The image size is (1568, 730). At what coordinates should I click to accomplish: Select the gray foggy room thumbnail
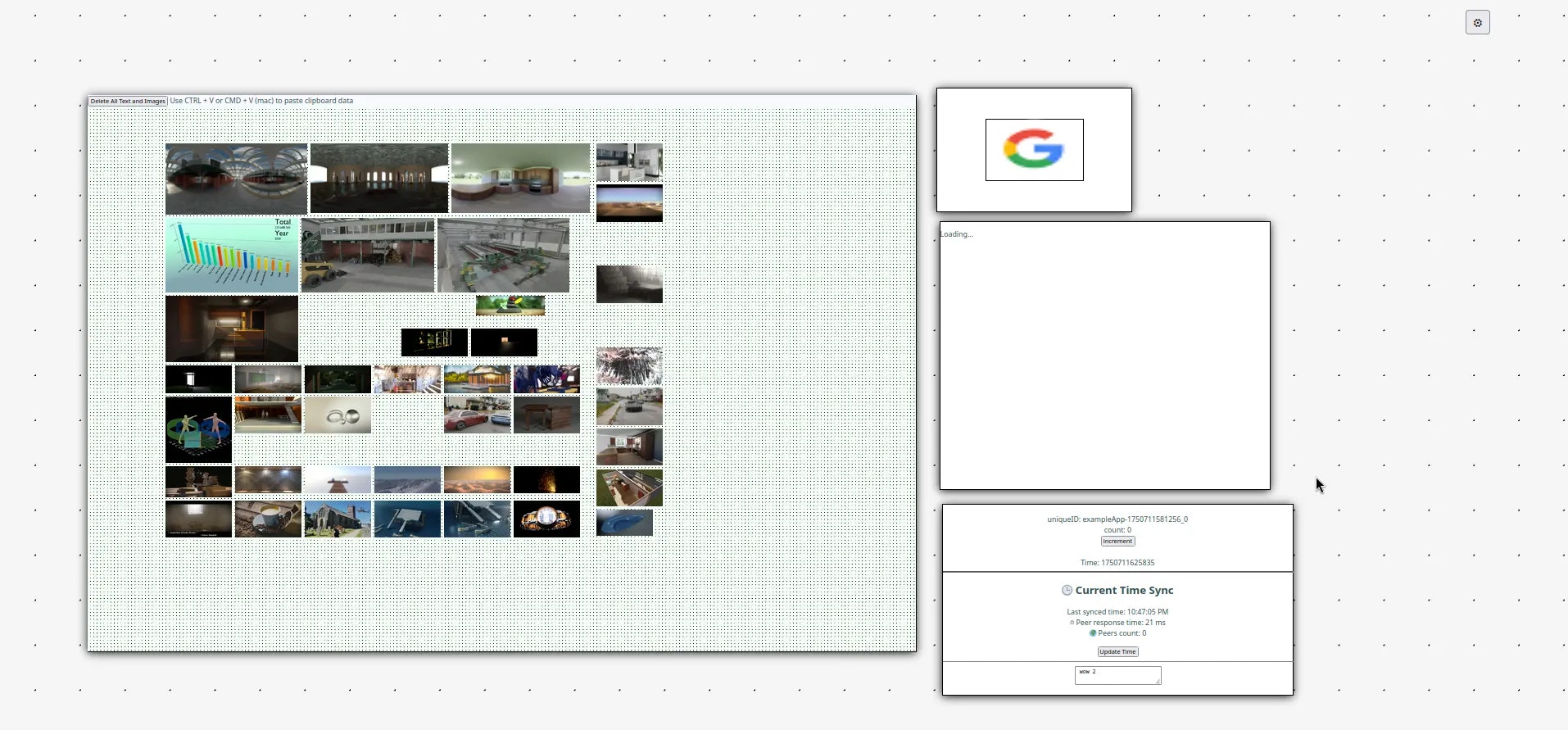pos(629,284)
